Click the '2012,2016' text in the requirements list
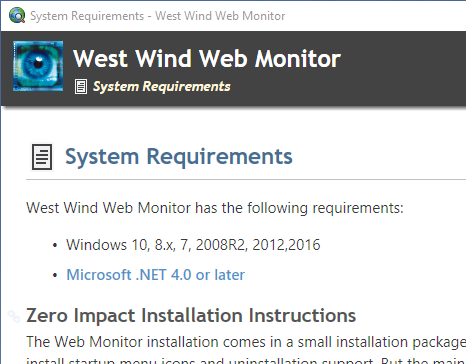 click(x=286, y=245)
